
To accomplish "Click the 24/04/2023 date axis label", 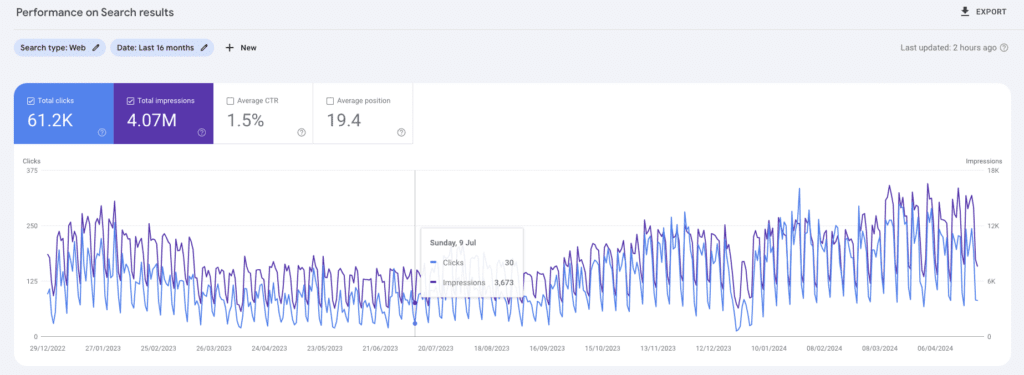I will click(270, 349).
